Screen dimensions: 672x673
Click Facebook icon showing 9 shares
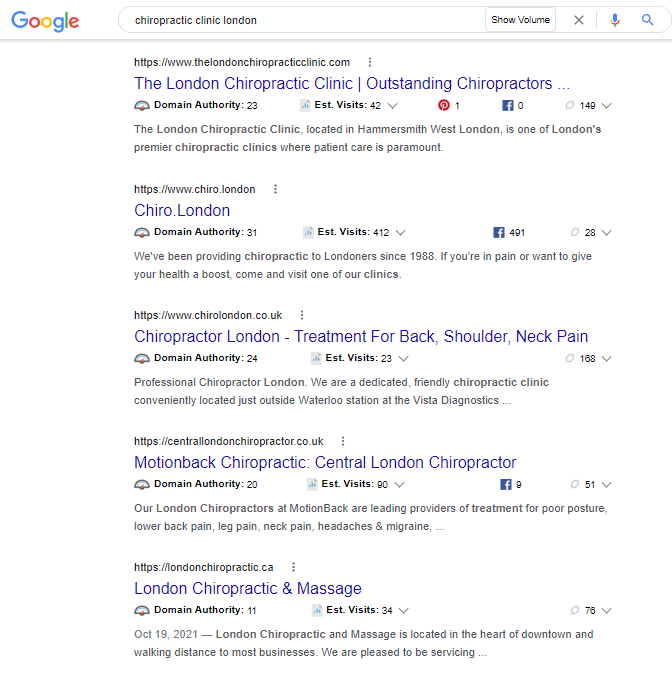[x=506, y=485]
